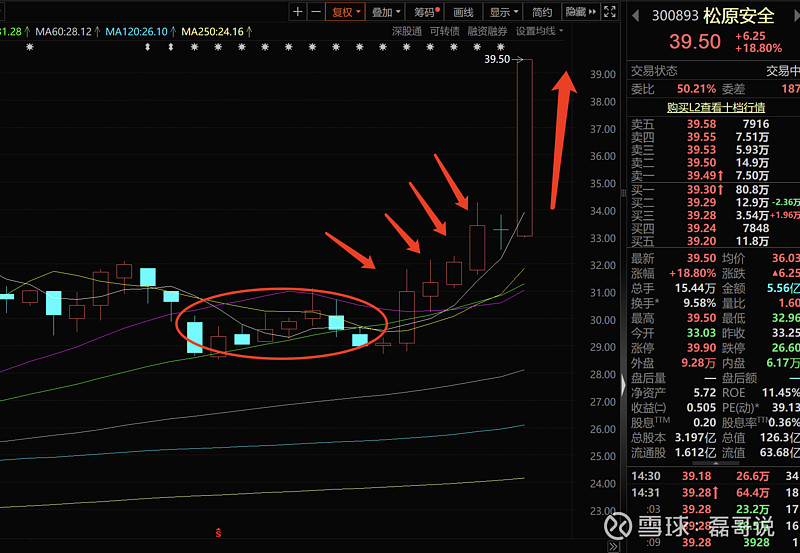
Task: Click the MA120:26.10 indicator label
Action: point(141,32)
